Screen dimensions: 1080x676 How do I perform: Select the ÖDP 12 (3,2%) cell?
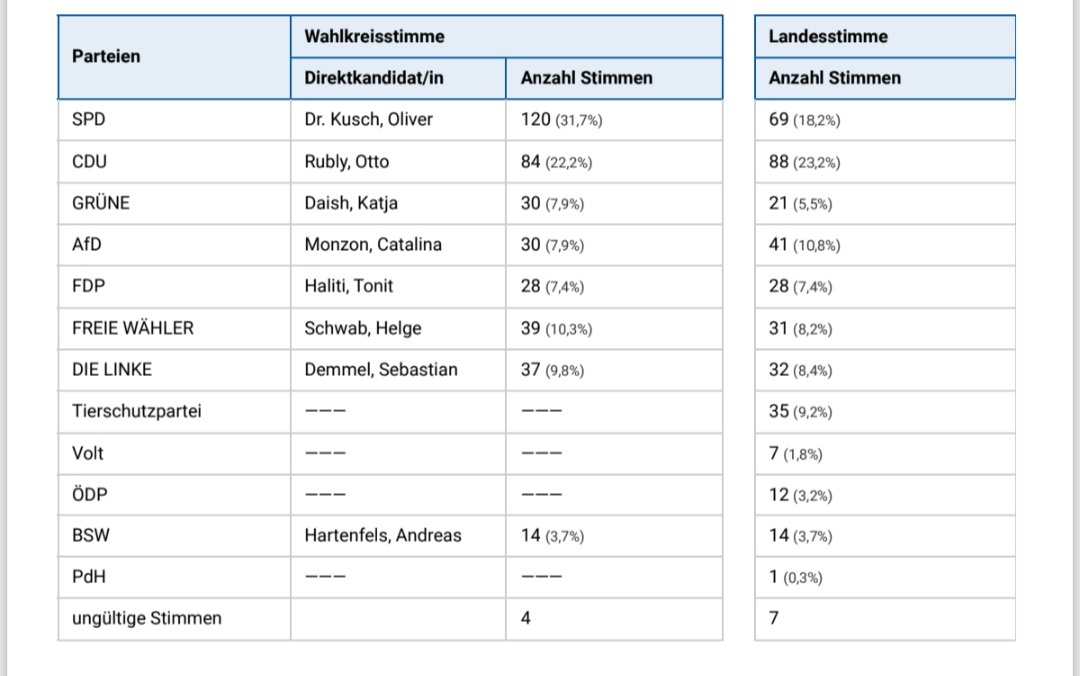[x=800, y=495]
